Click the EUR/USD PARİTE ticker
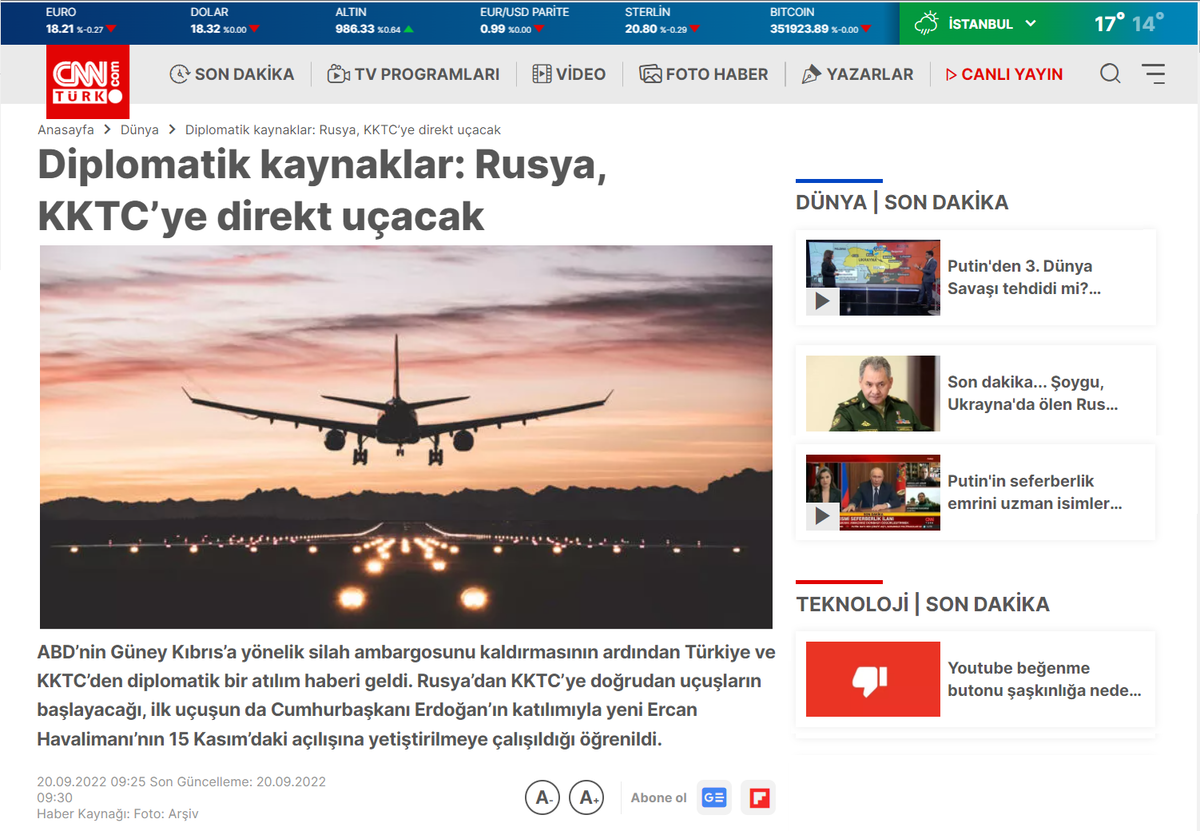This screenshot has width=1200, height=831. 525,21
